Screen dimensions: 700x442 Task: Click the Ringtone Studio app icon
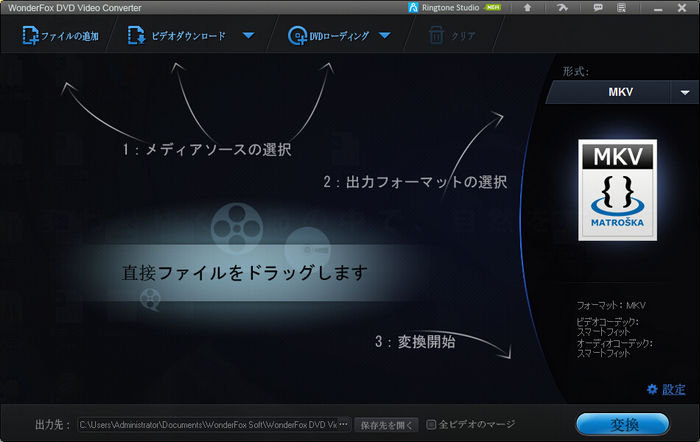pos(413,8)
